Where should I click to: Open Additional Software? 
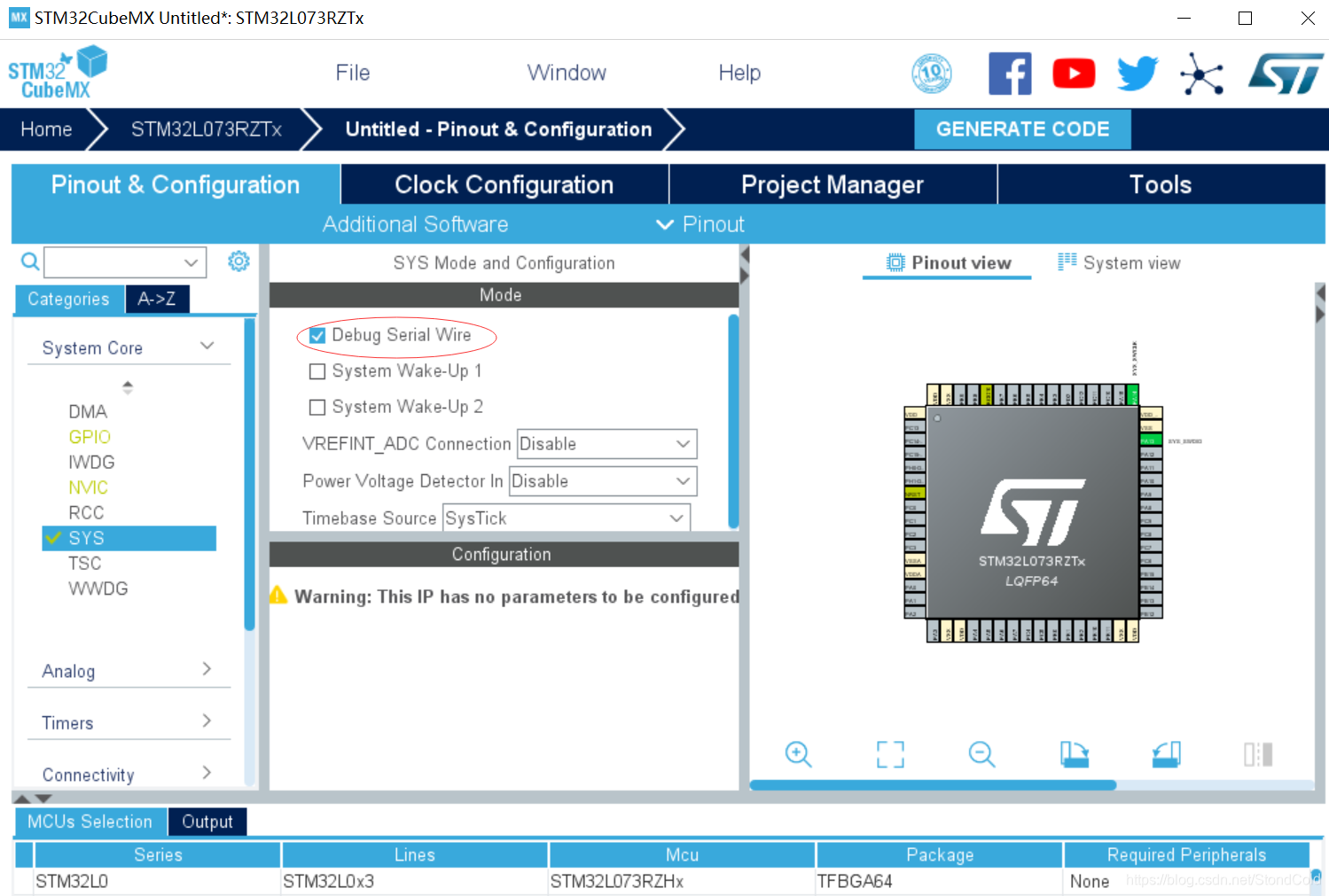click(x=415, y=224)
